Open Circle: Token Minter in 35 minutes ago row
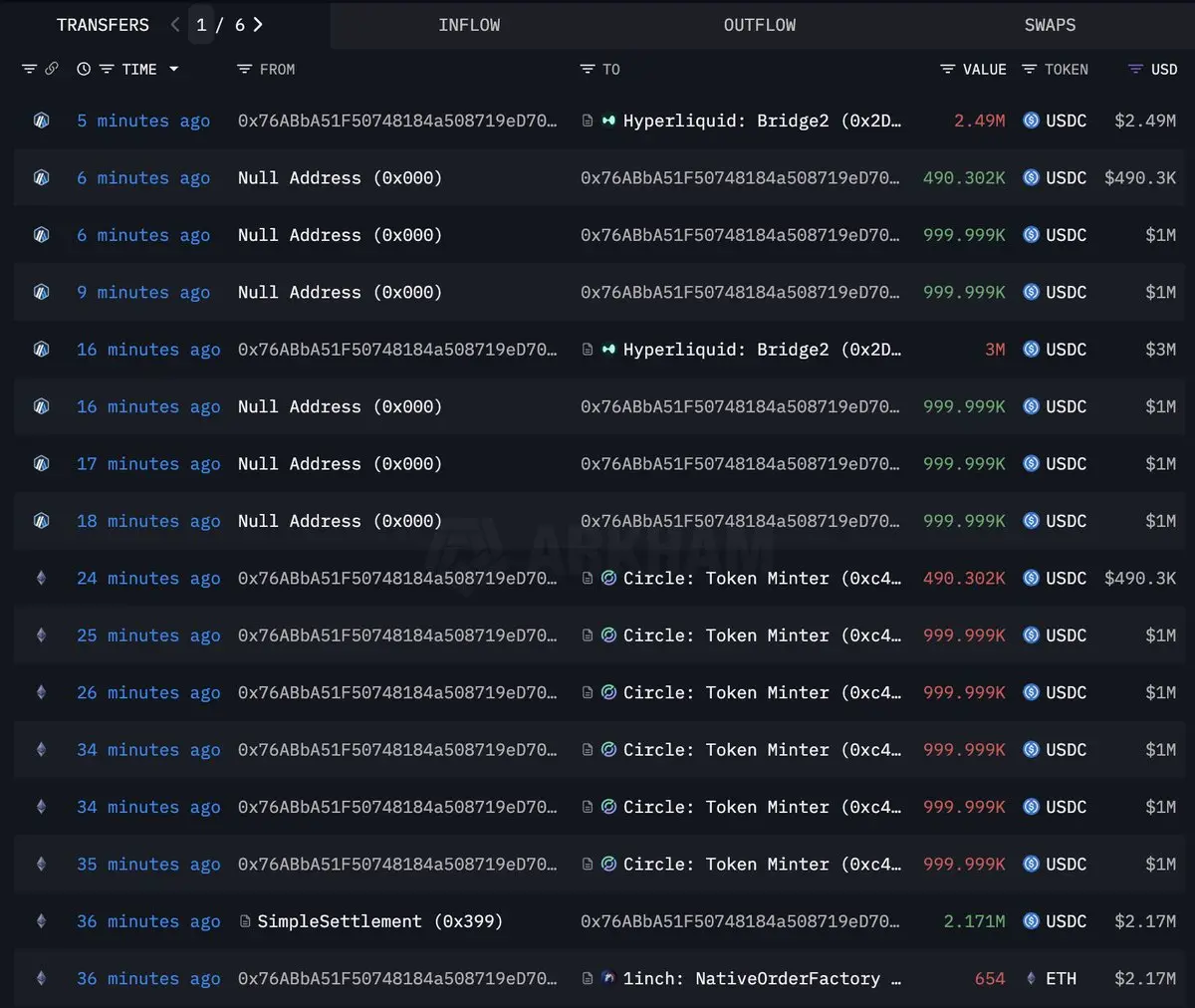Viewport: 1195px width, 1008px height. tap(762, 865)
